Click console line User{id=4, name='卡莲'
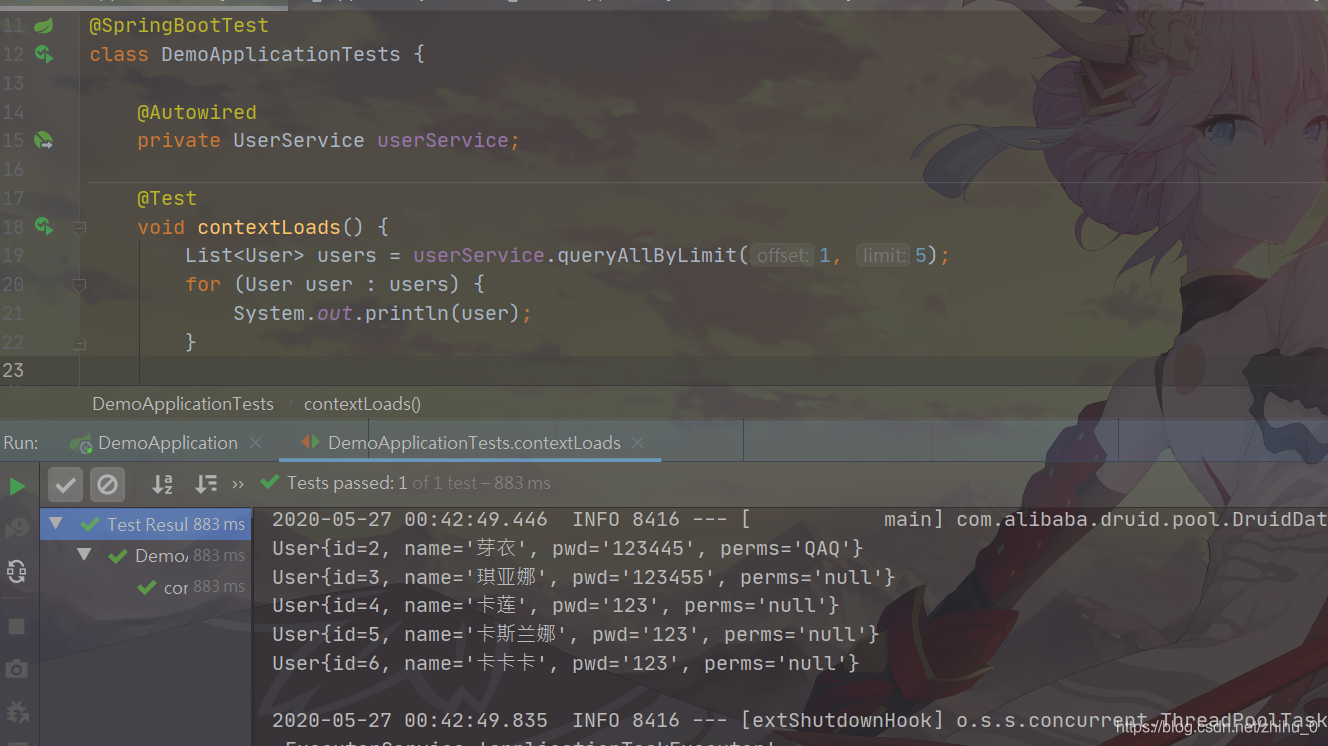 pos(556,605)
